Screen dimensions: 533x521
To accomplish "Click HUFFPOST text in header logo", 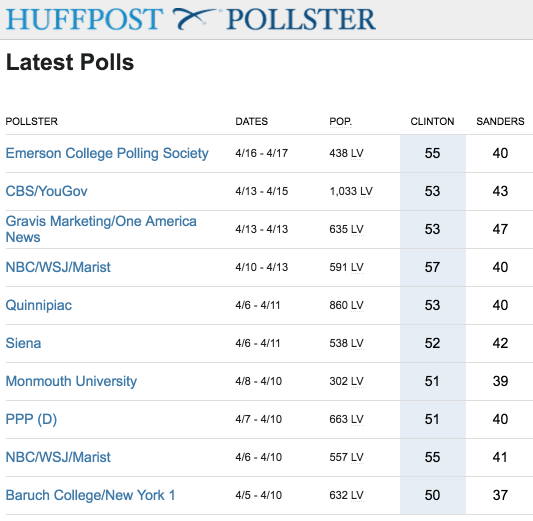I will [85, 19].
